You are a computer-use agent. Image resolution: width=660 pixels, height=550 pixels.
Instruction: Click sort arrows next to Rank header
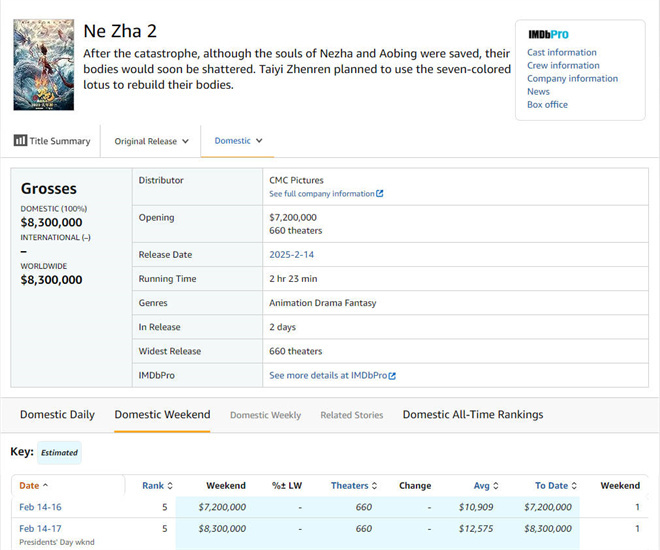click(x=170, y=486)
